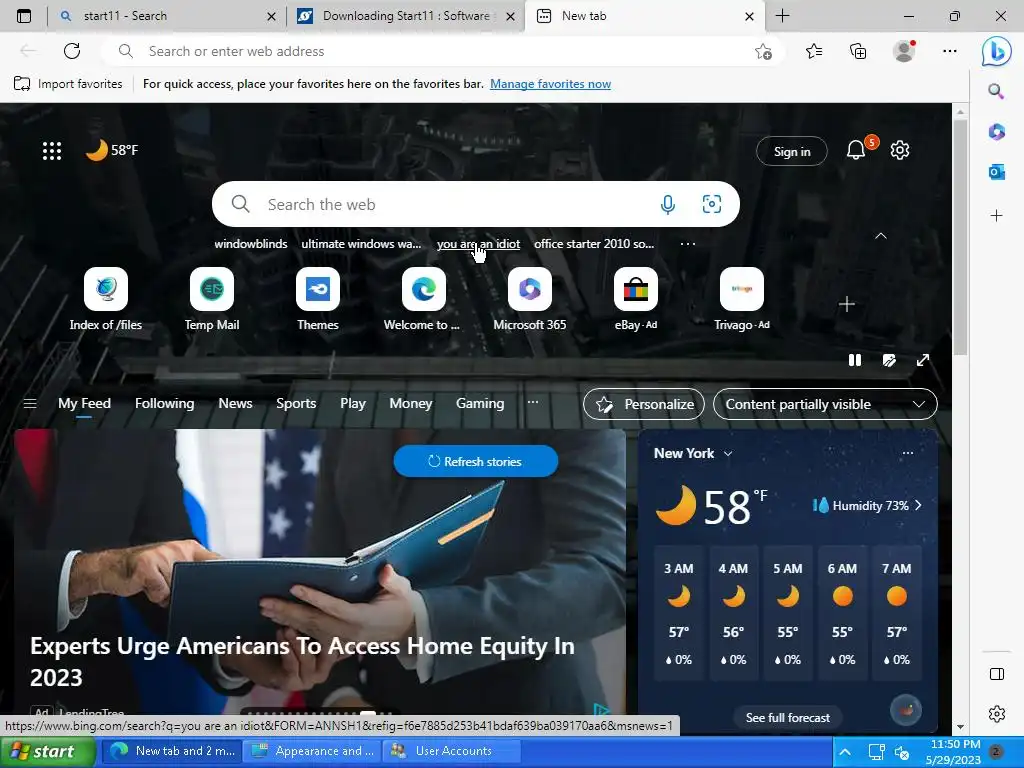Pause the background video
Viewport: 1024px width, 768px height.
pos(855,360)
